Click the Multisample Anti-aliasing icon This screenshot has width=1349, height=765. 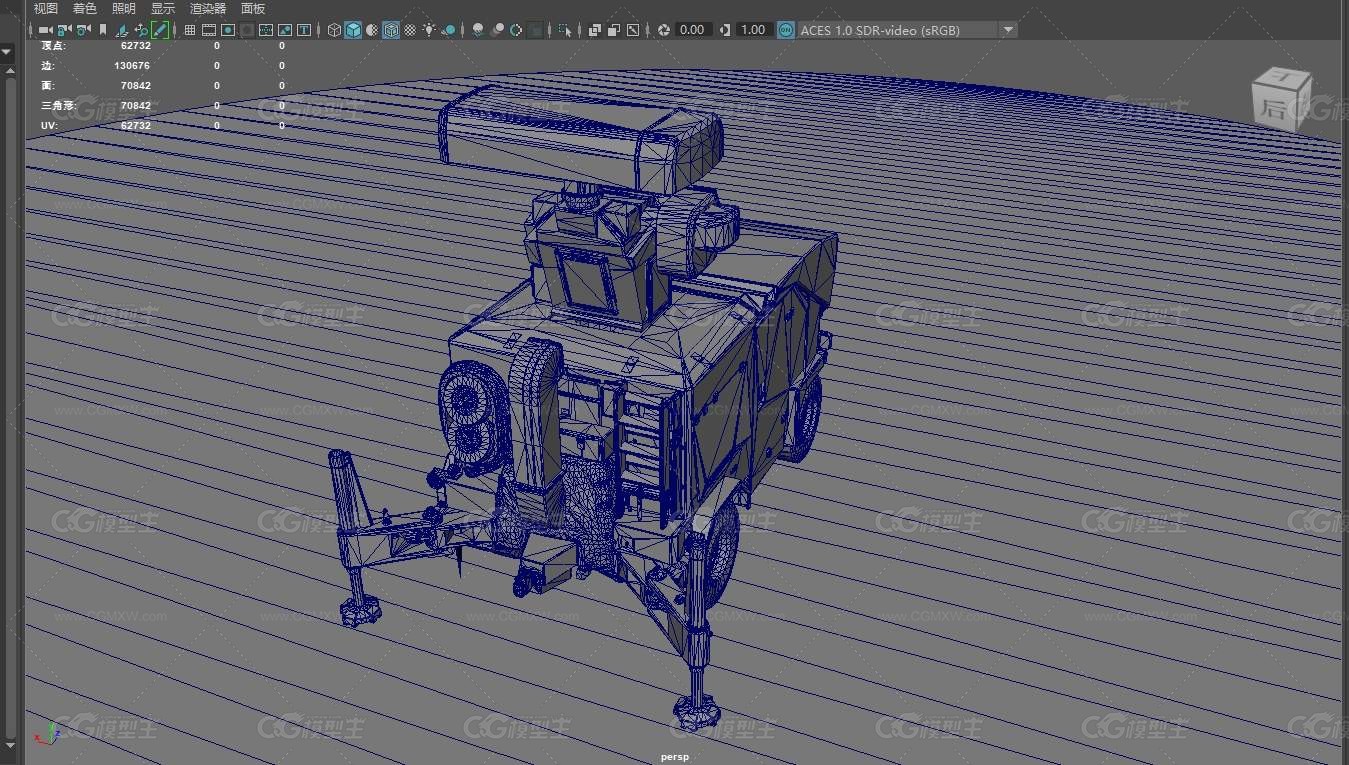click(x=516, y=30)
